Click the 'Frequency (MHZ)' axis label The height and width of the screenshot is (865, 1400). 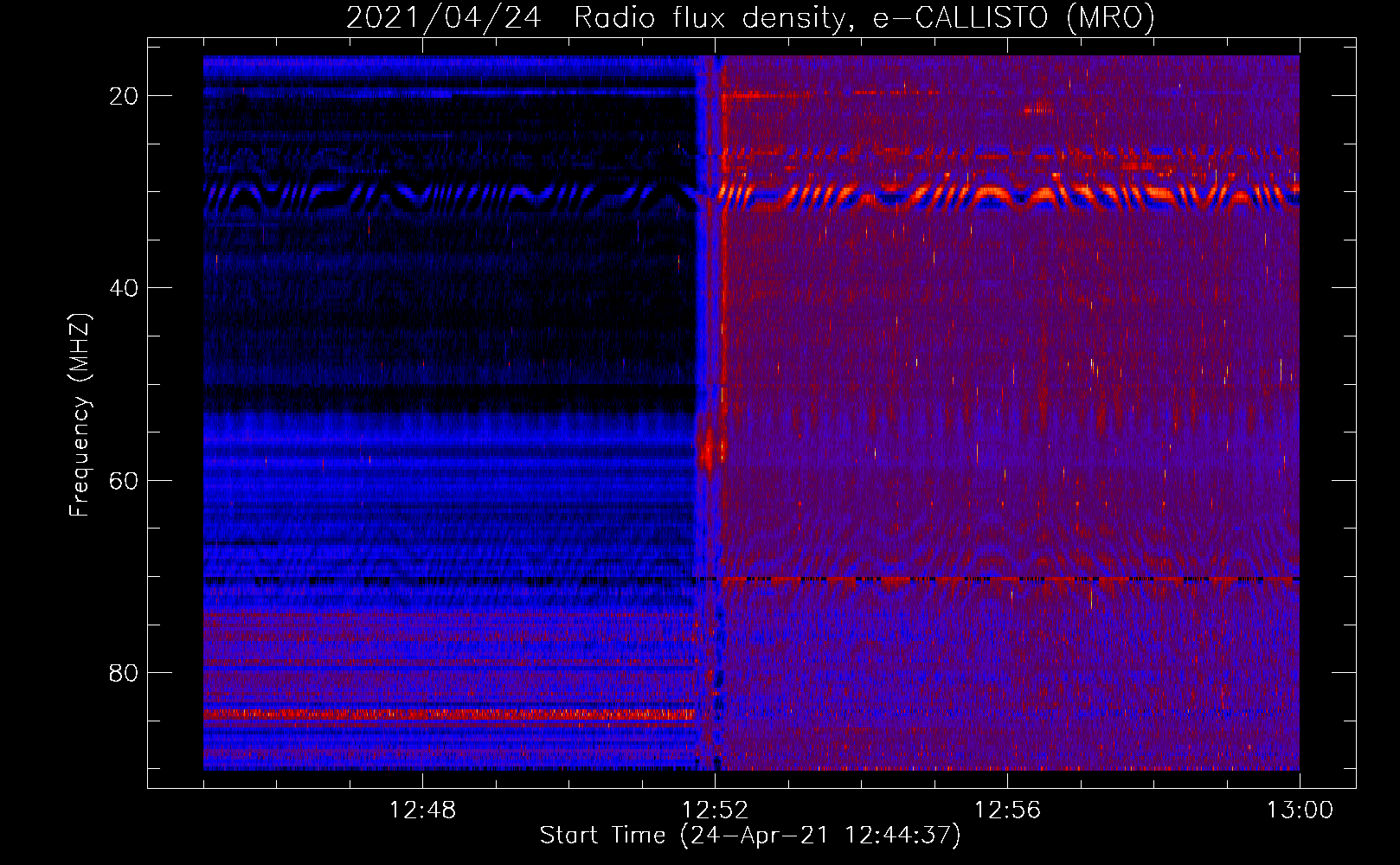[80, 415]
